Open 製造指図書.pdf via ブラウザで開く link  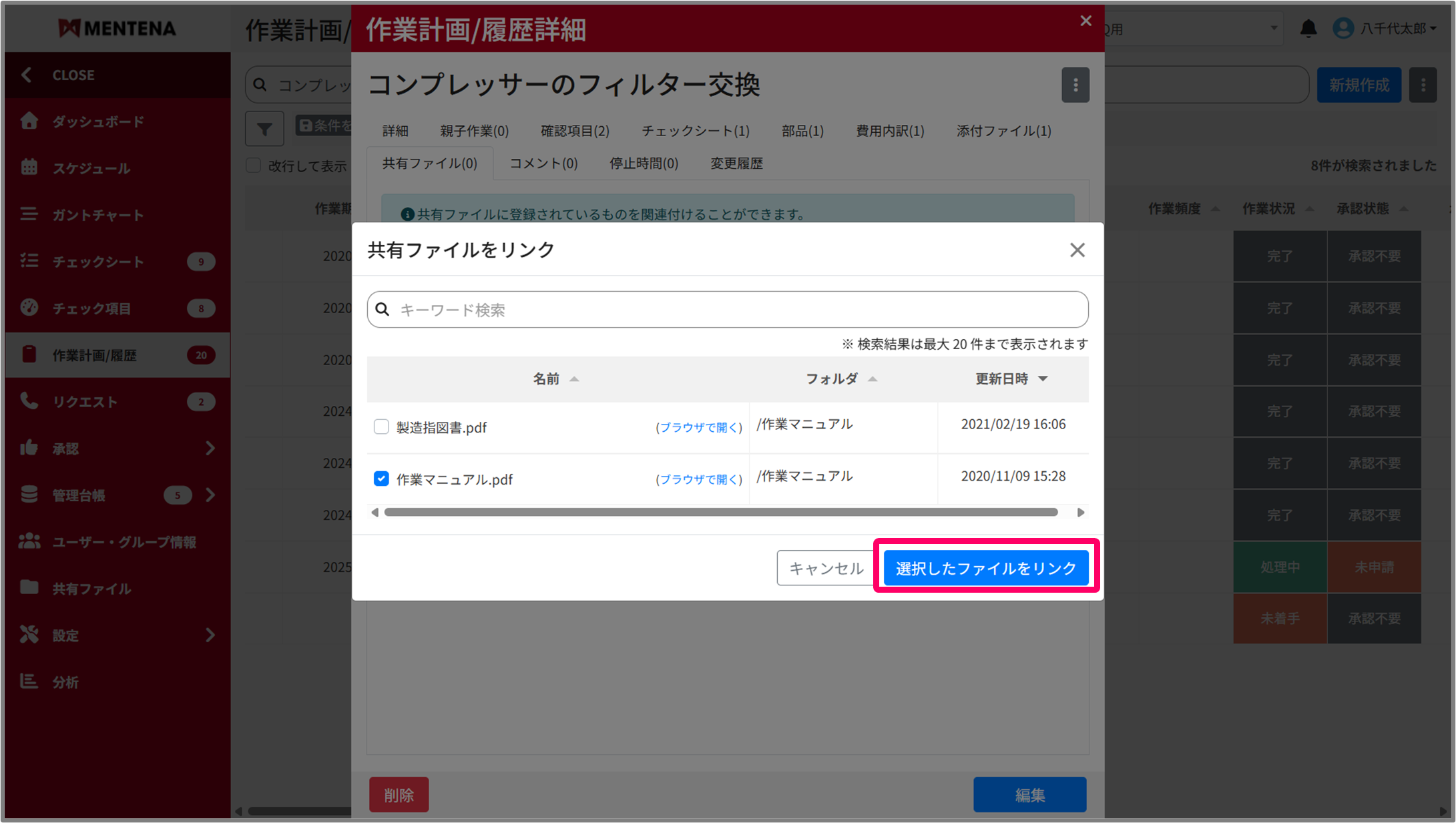point(699,427)
